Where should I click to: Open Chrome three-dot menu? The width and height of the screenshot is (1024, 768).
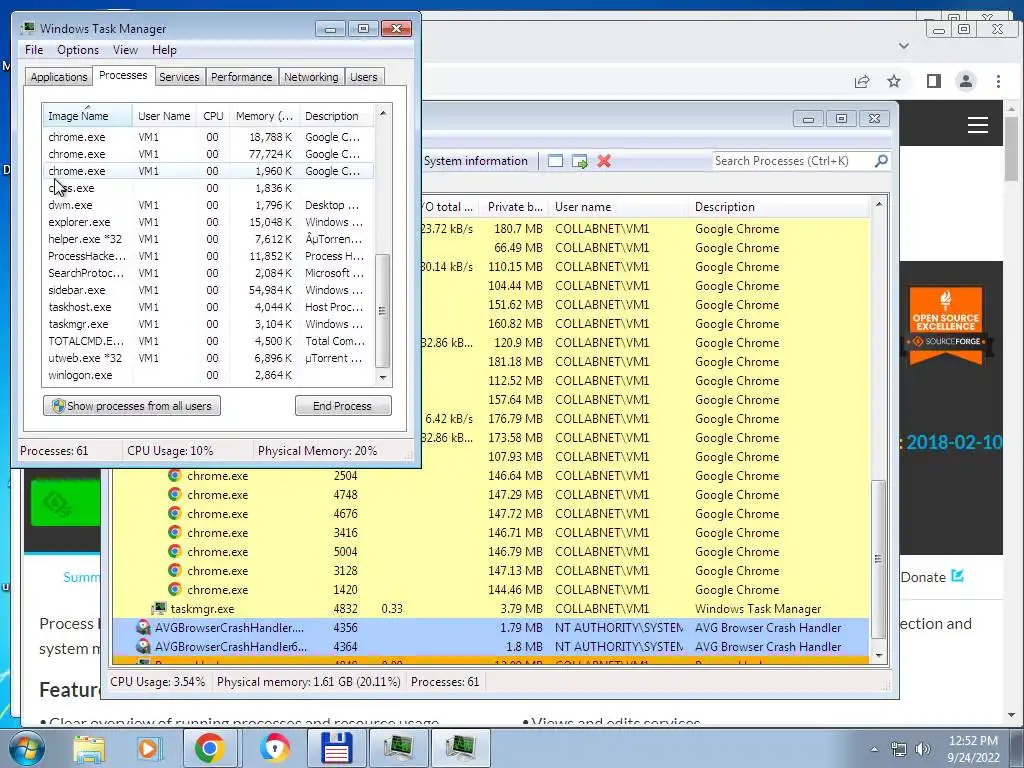(x=998, y=81)
